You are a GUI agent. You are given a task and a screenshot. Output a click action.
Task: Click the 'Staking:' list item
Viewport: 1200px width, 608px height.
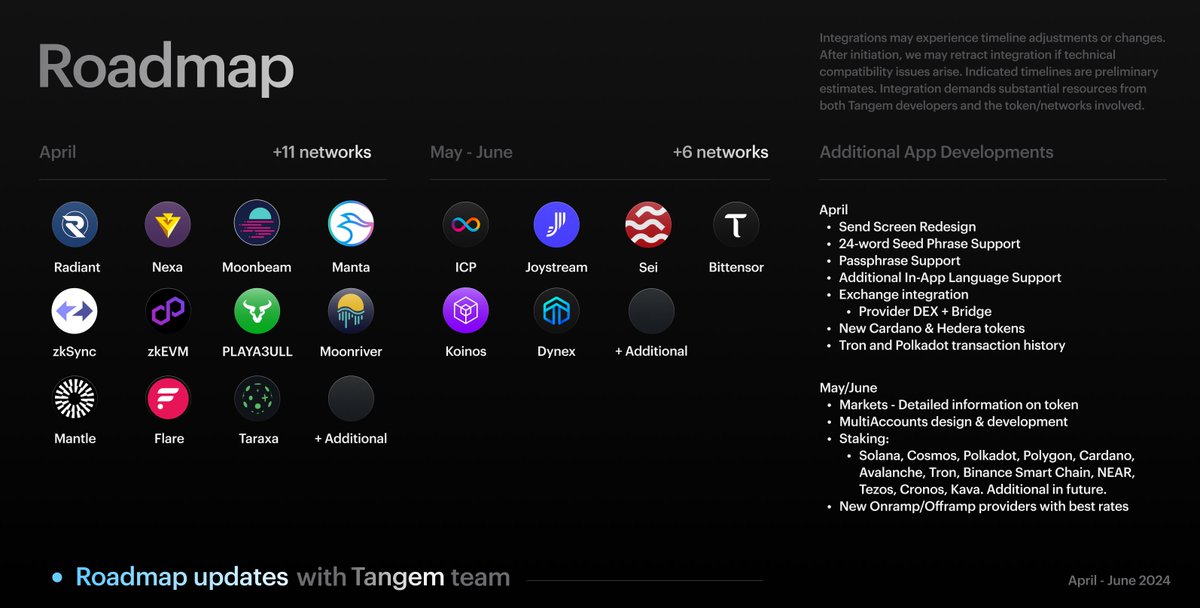pos(864,439)
